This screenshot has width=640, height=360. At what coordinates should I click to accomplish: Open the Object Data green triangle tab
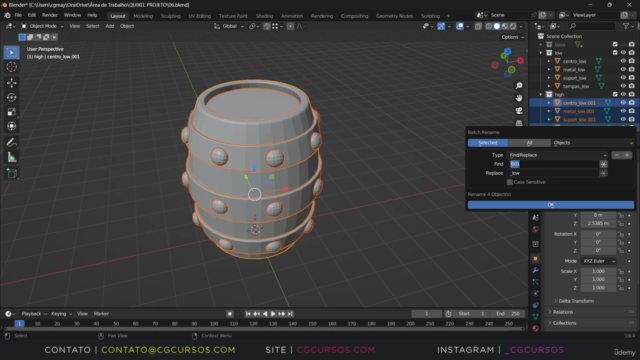pyautogui.click(x=536, y=317)
